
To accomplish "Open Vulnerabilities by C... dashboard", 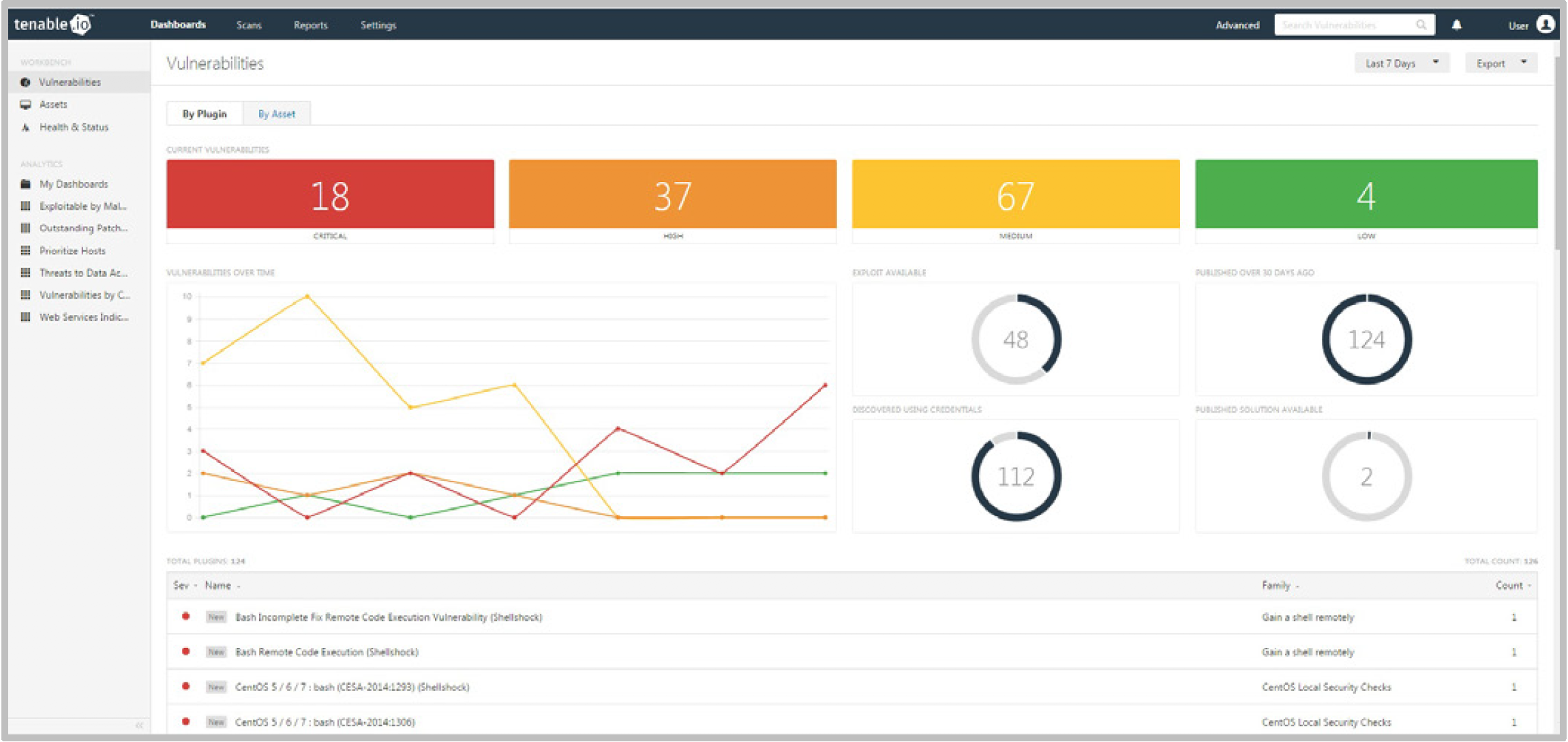I will coord(85,295).
